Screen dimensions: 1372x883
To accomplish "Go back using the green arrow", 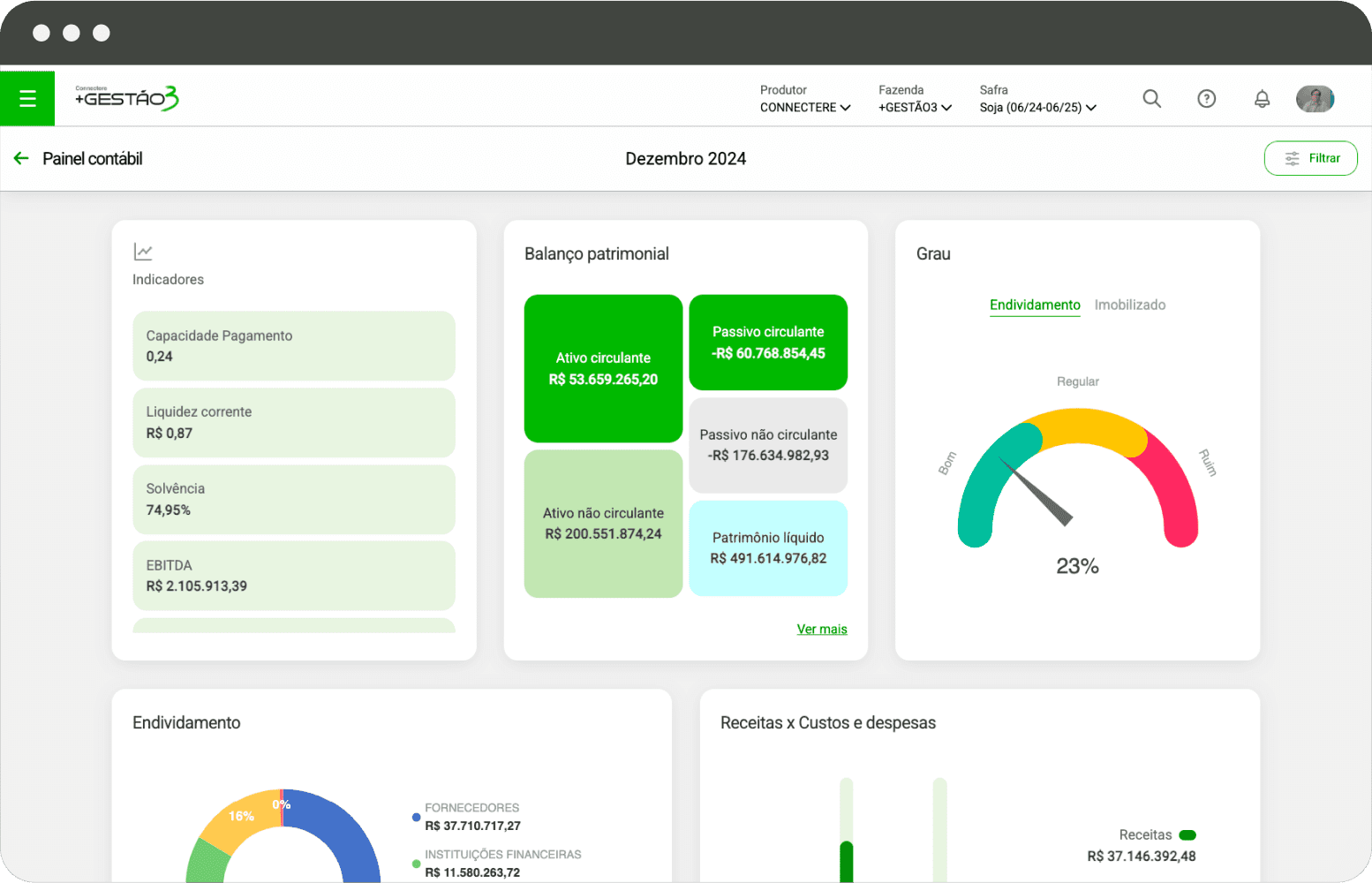I will coord(21,158).
